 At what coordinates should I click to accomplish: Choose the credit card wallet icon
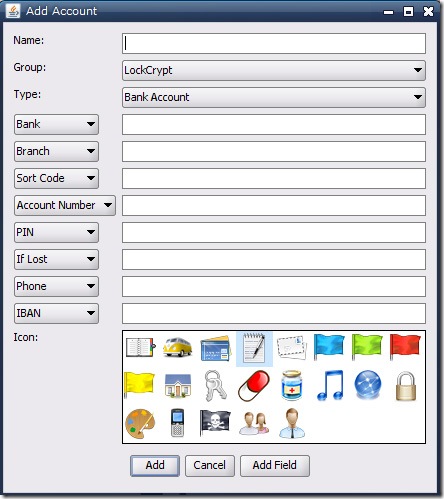pyautogui.click(x=216, y=348)
